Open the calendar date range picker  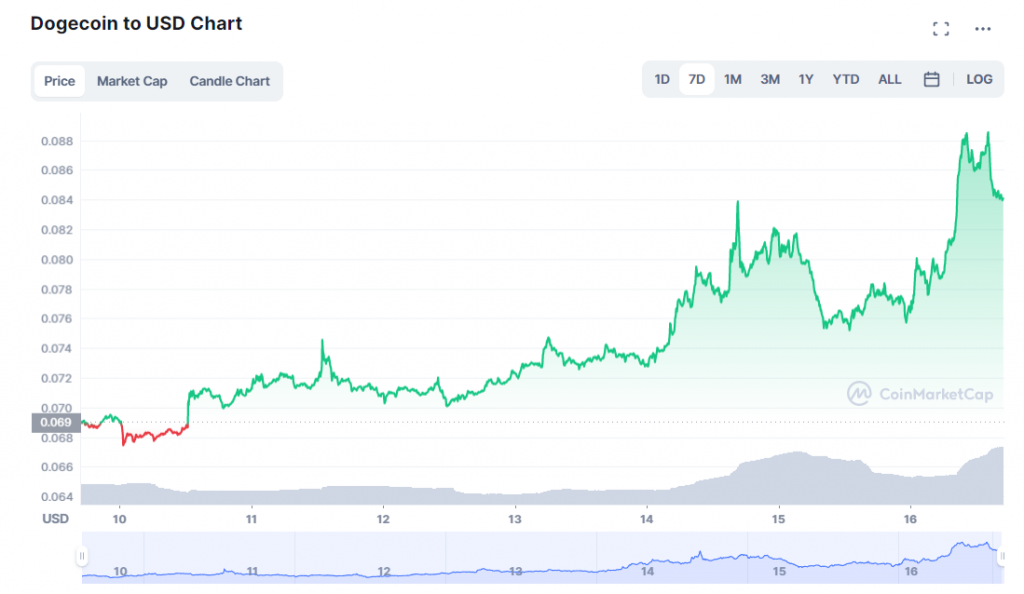931,78
